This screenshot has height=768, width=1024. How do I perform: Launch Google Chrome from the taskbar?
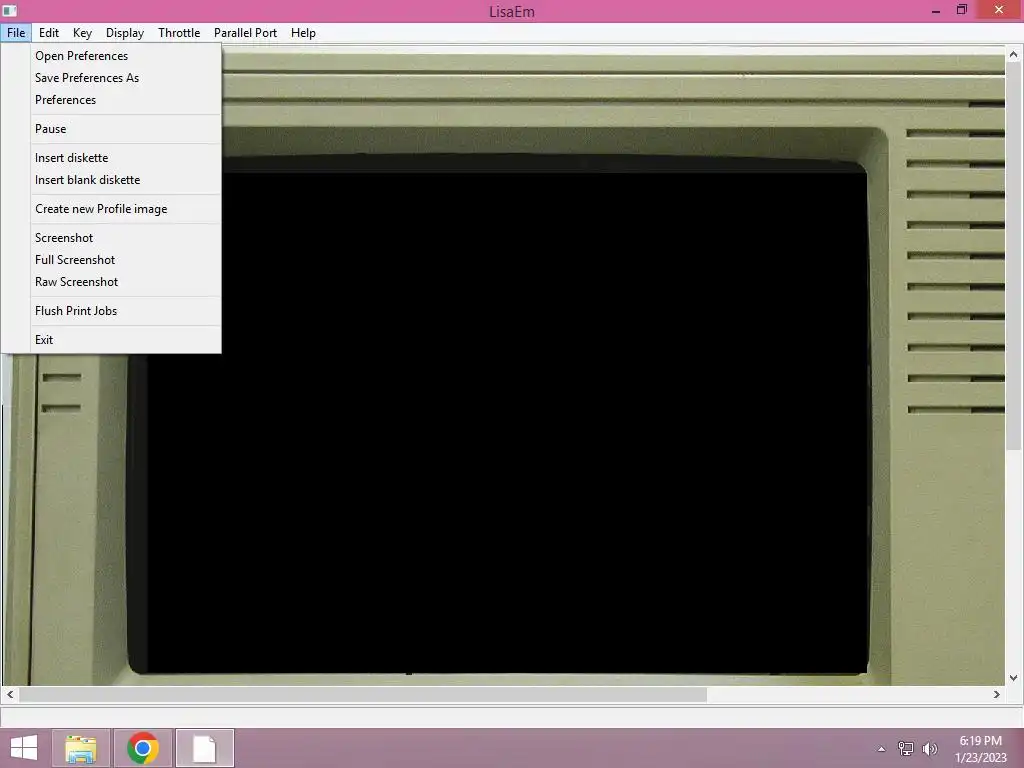tap(143, 748)
